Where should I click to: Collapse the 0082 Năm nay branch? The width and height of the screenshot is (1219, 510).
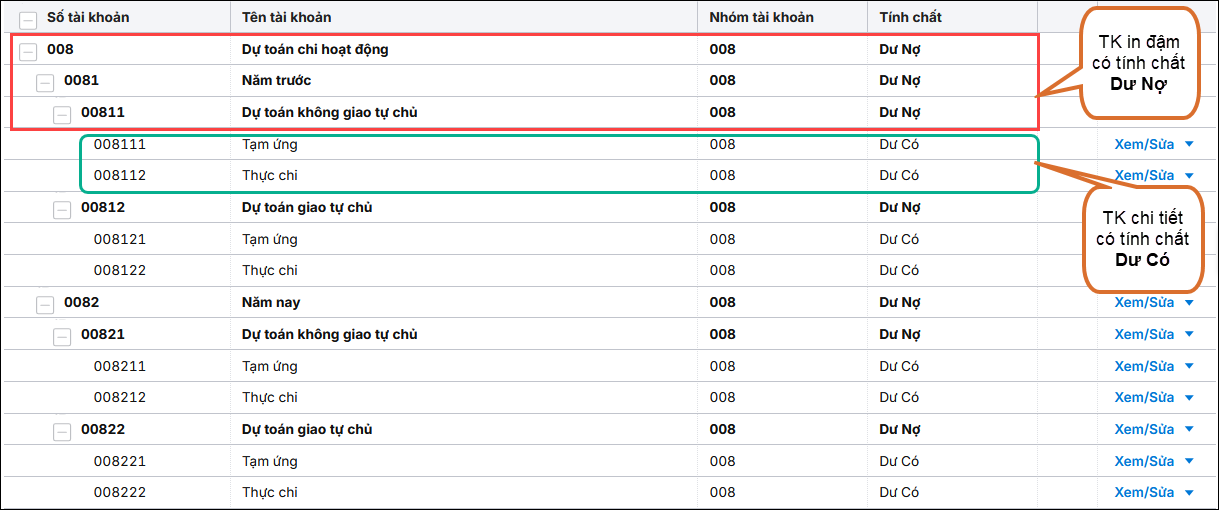[x=45, y=304]
